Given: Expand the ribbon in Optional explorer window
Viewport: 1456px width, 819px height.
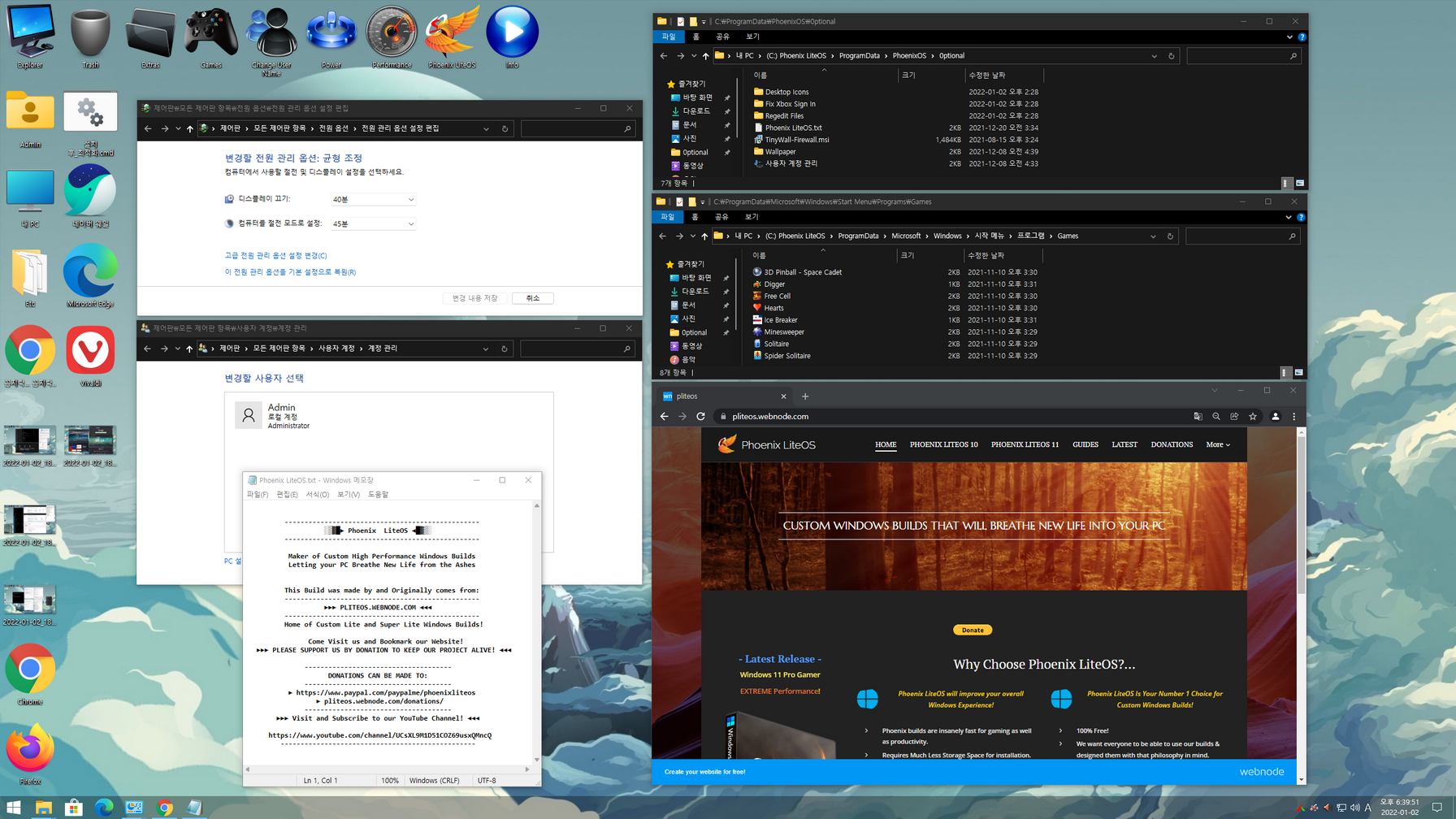Looking at the screenshot, I should [x=1289, y=37].
